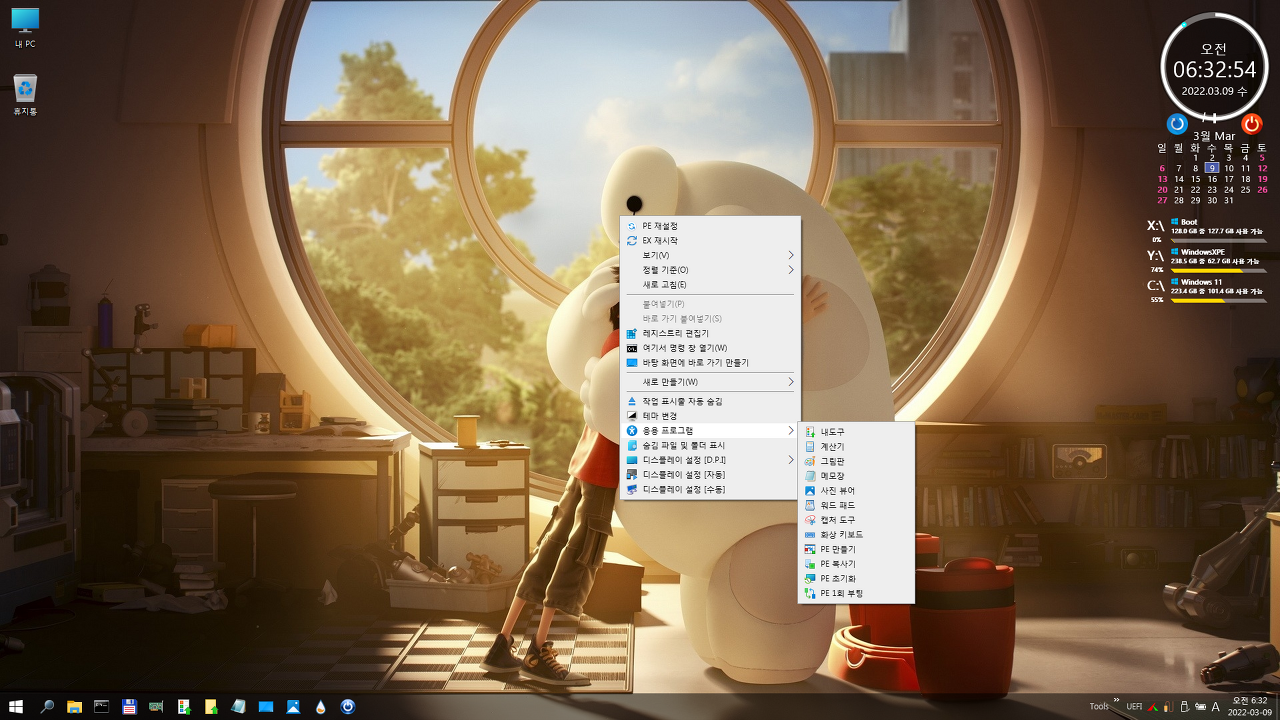The height and width of the screenshot is (720, 1280).
Task: Choose 여기서 명령 창 열기(W)
Action: click(710, 348)
